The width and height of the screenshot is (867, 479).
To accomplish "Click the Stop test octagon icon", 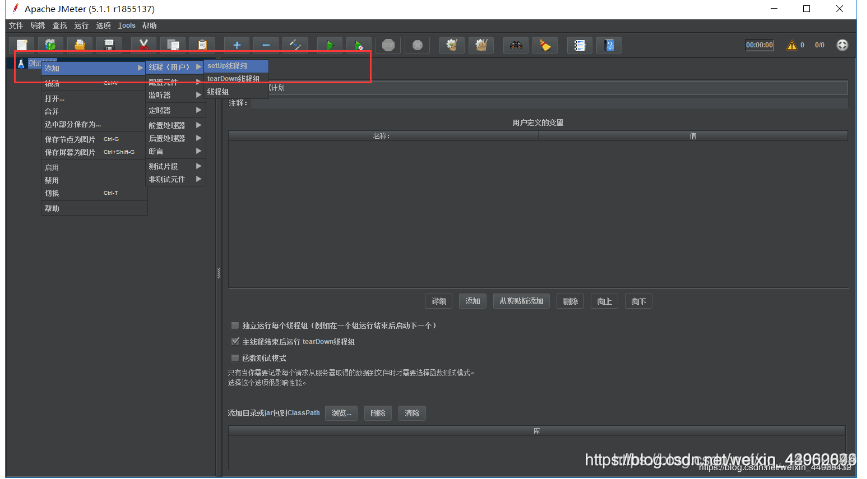I will [388, 45].
